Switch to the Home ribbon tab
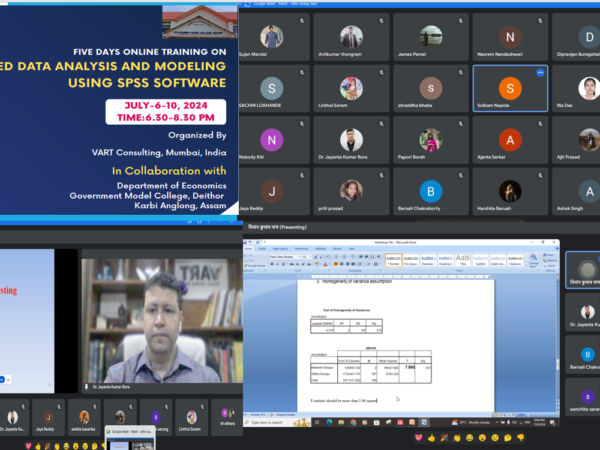600x450 pixels. tap(248, 249)
